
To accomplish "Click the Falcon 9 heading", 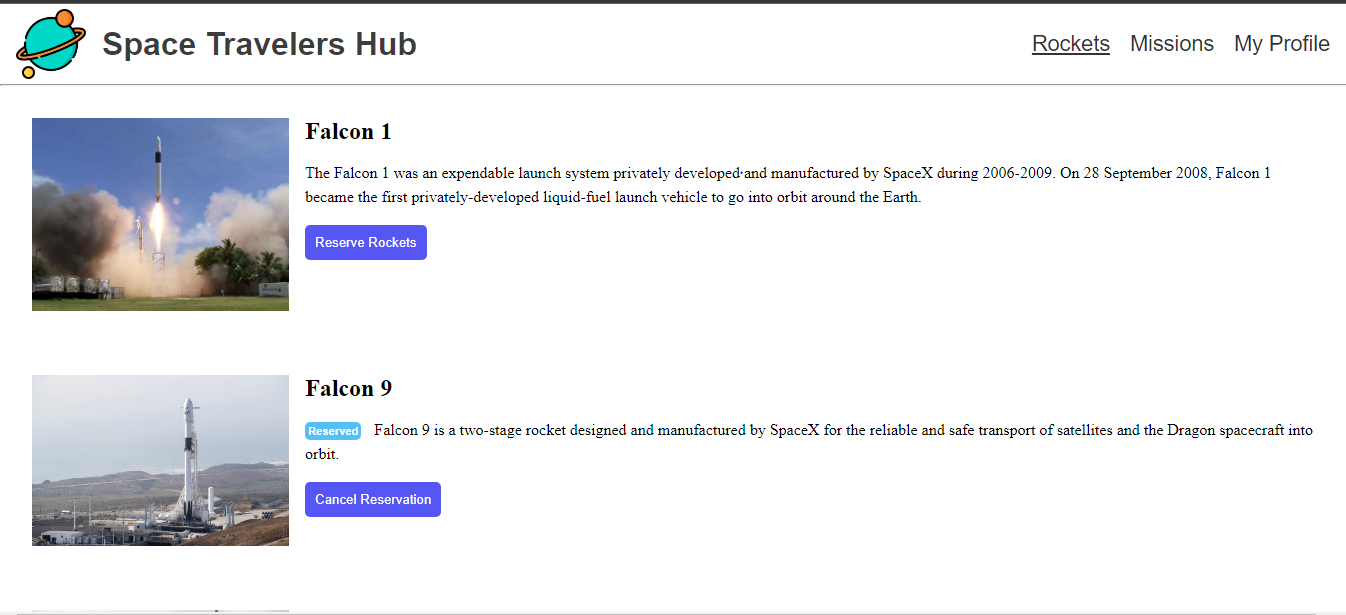I will (348, 389).
